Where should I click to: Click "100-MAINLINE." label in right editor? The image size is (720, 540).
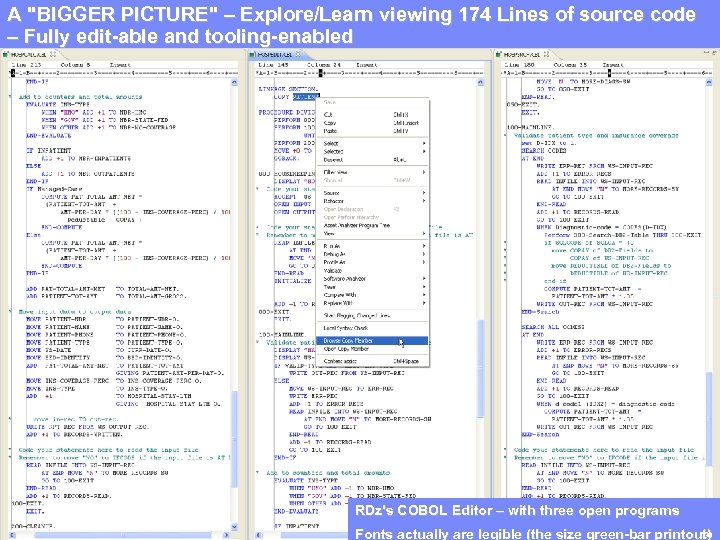(531, 127)
